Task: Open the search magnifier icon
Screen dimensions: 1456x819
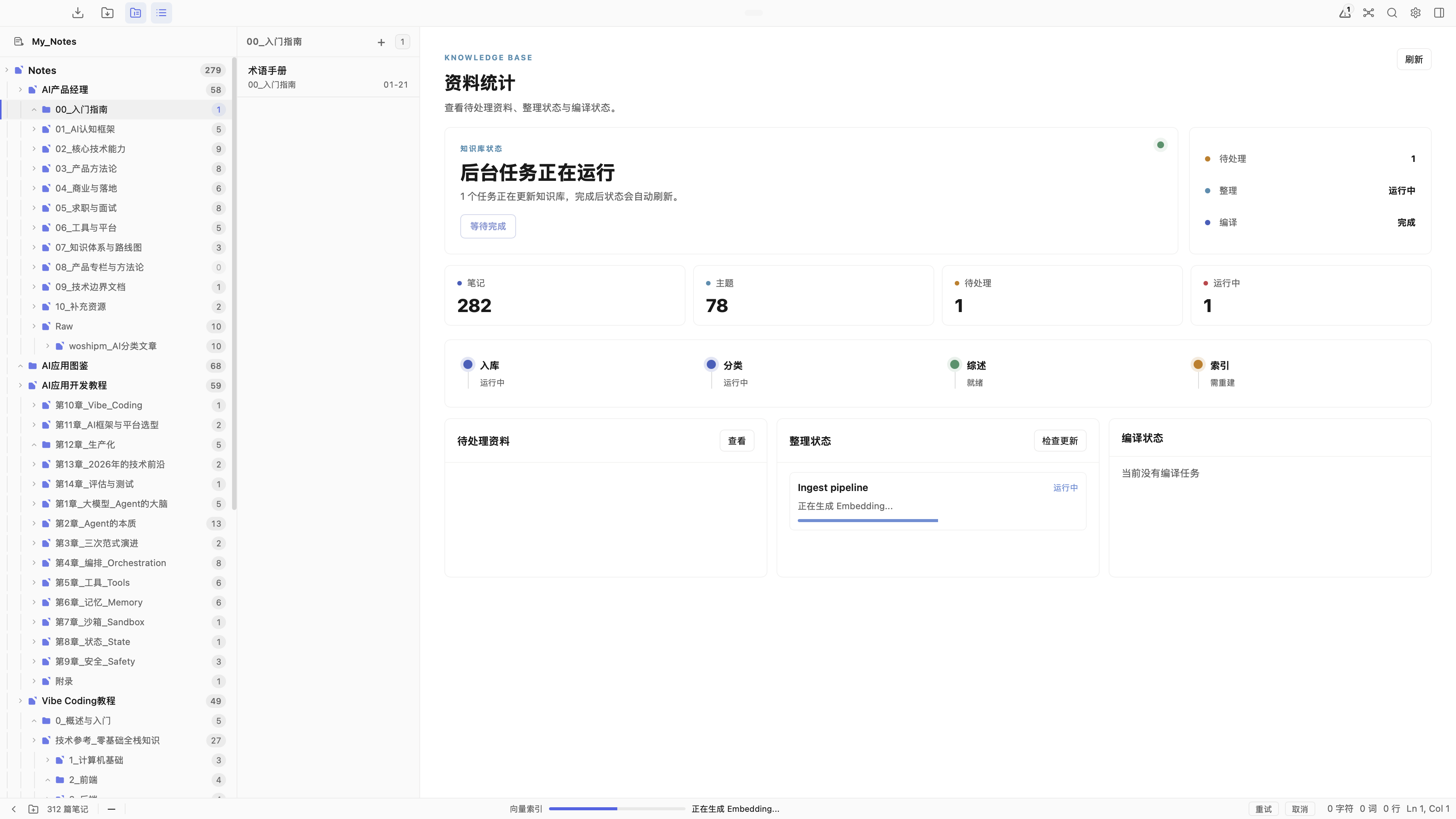Action: coord(1392,13)
